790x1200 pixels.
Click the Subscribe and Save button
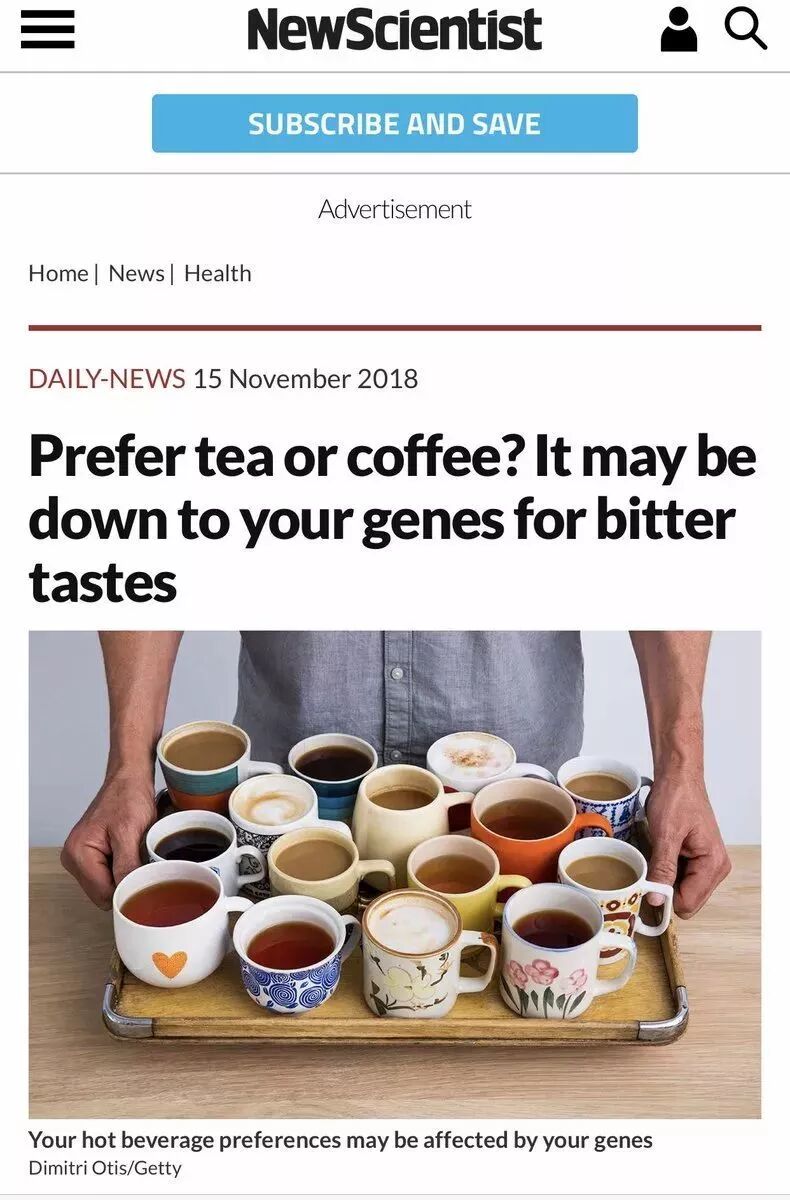(394, 124)
